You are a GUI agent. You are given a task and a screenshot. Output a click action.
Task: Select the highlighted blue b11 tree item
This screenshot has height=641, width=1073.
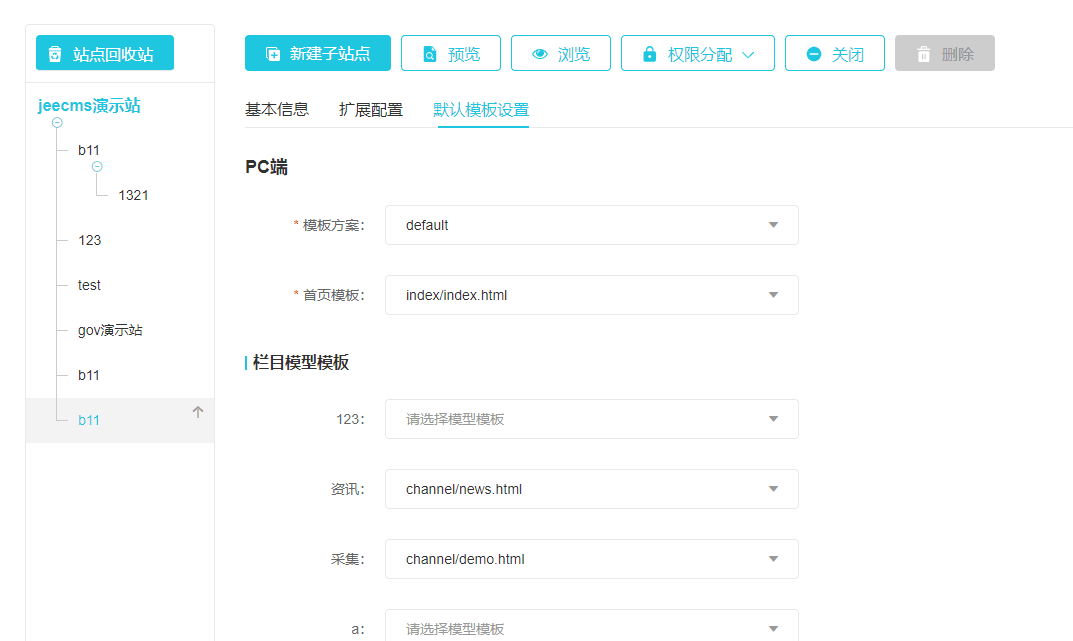[88, 420]
